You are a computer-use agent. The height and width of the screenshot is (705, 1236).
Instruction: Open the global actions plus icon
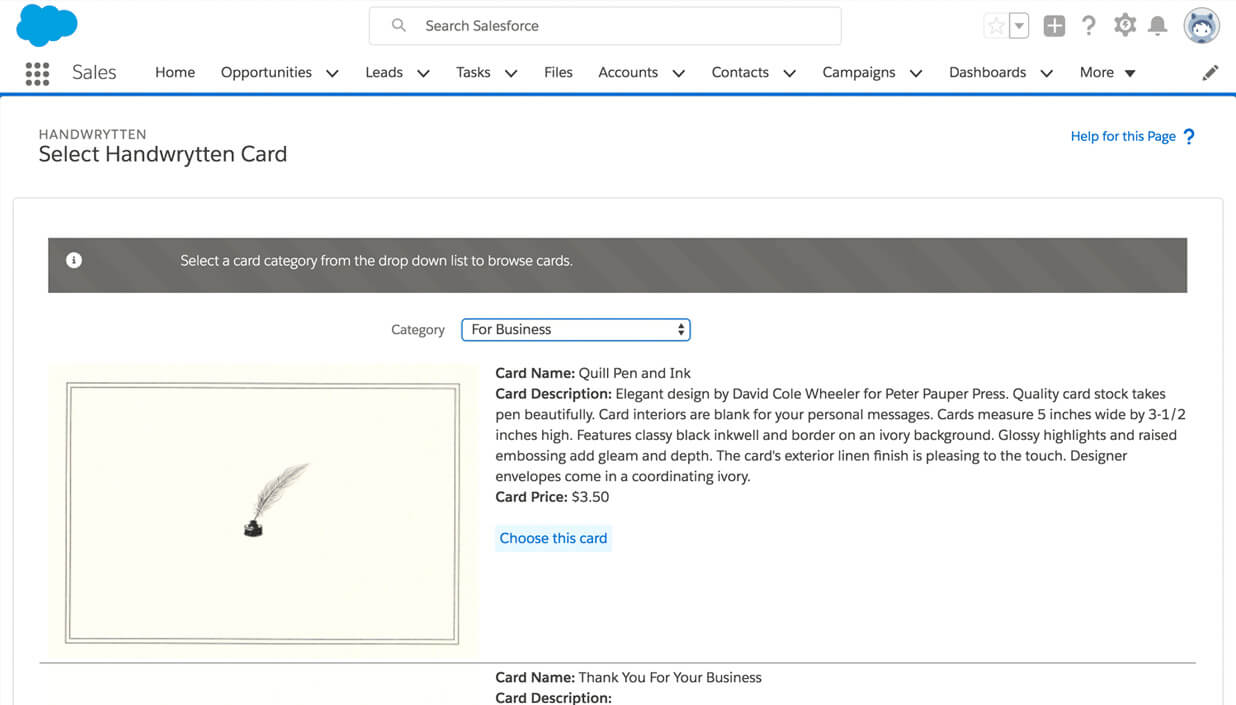pyautogui.click(x=1054, y=26)
